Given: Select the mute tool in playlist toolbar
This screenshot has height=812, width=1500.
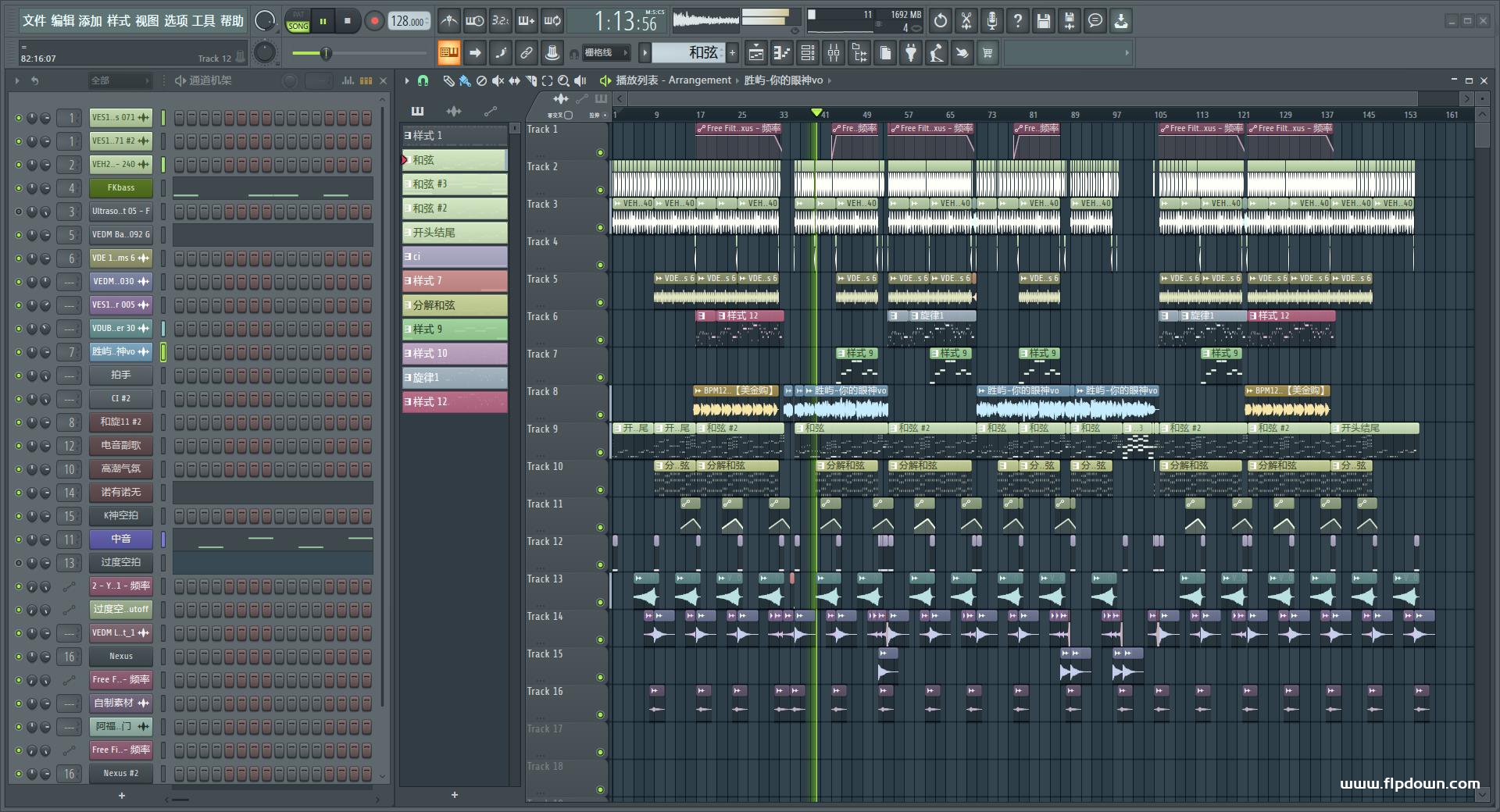Looking at the screenshot, I should (498, 80).
